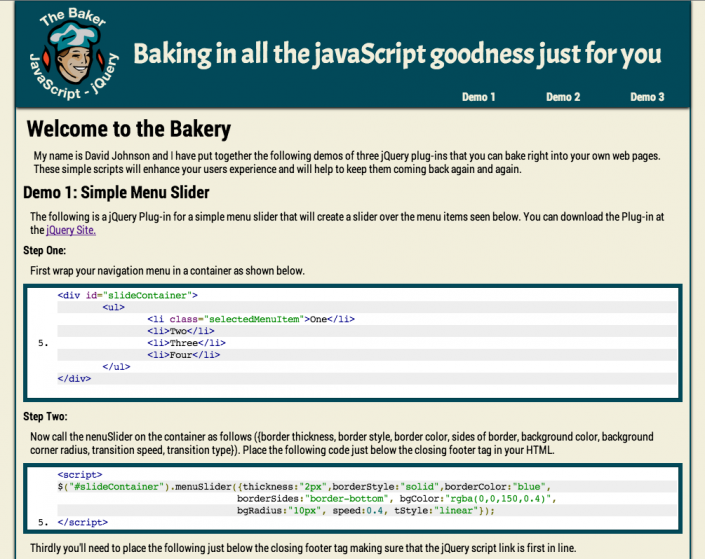Viewport: 705px width, 559px height.
Task: Click the borderSides border-bottom code line
Action: pos(397,499)
